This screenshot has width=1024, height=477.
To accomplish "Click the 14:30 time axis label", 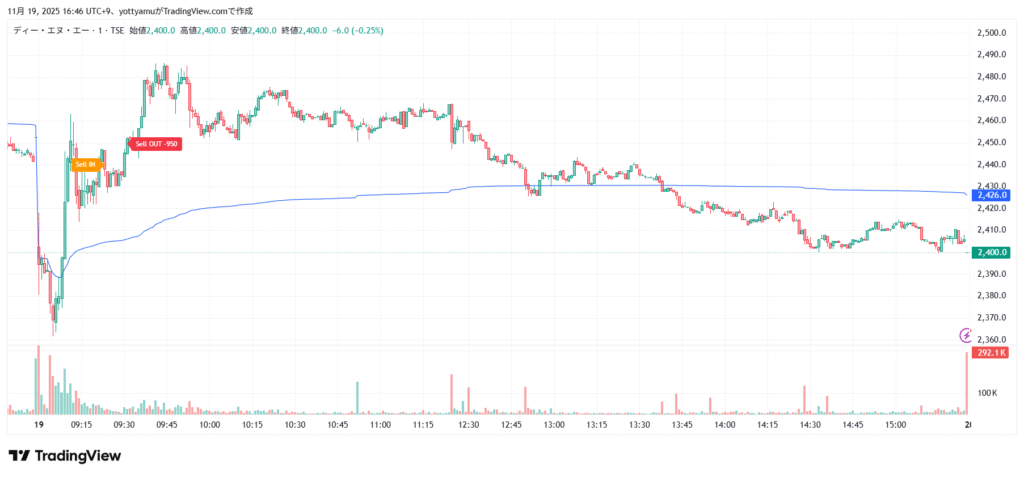I will 810,425.
